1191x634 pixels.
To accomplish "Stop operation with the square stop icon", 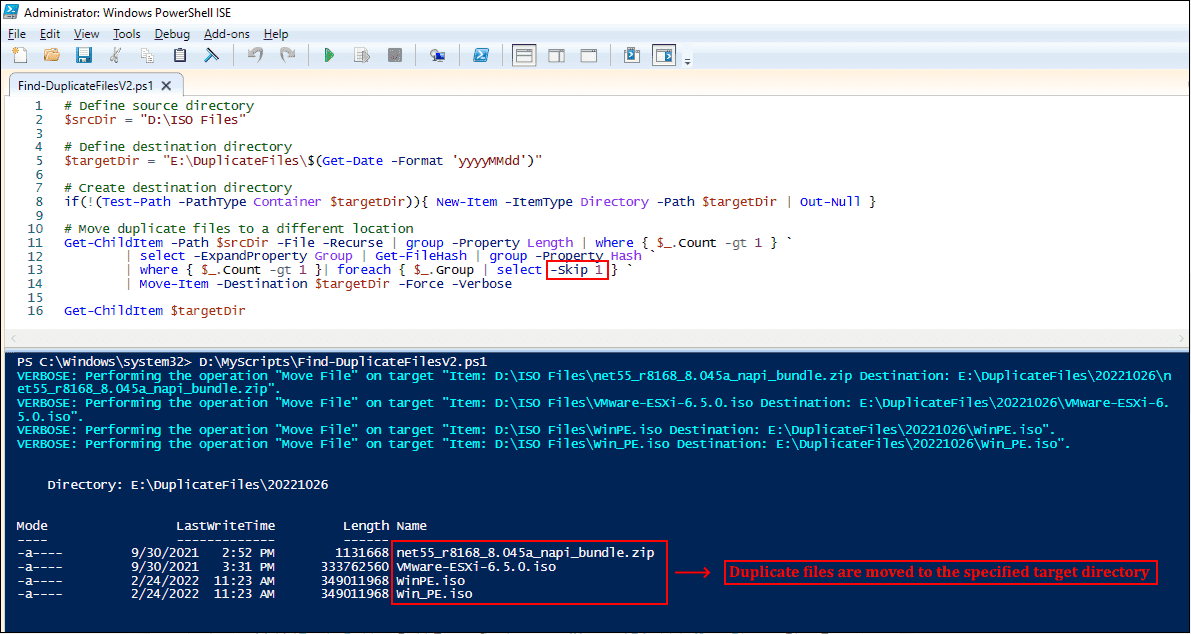I will click(x=395, y=55).
